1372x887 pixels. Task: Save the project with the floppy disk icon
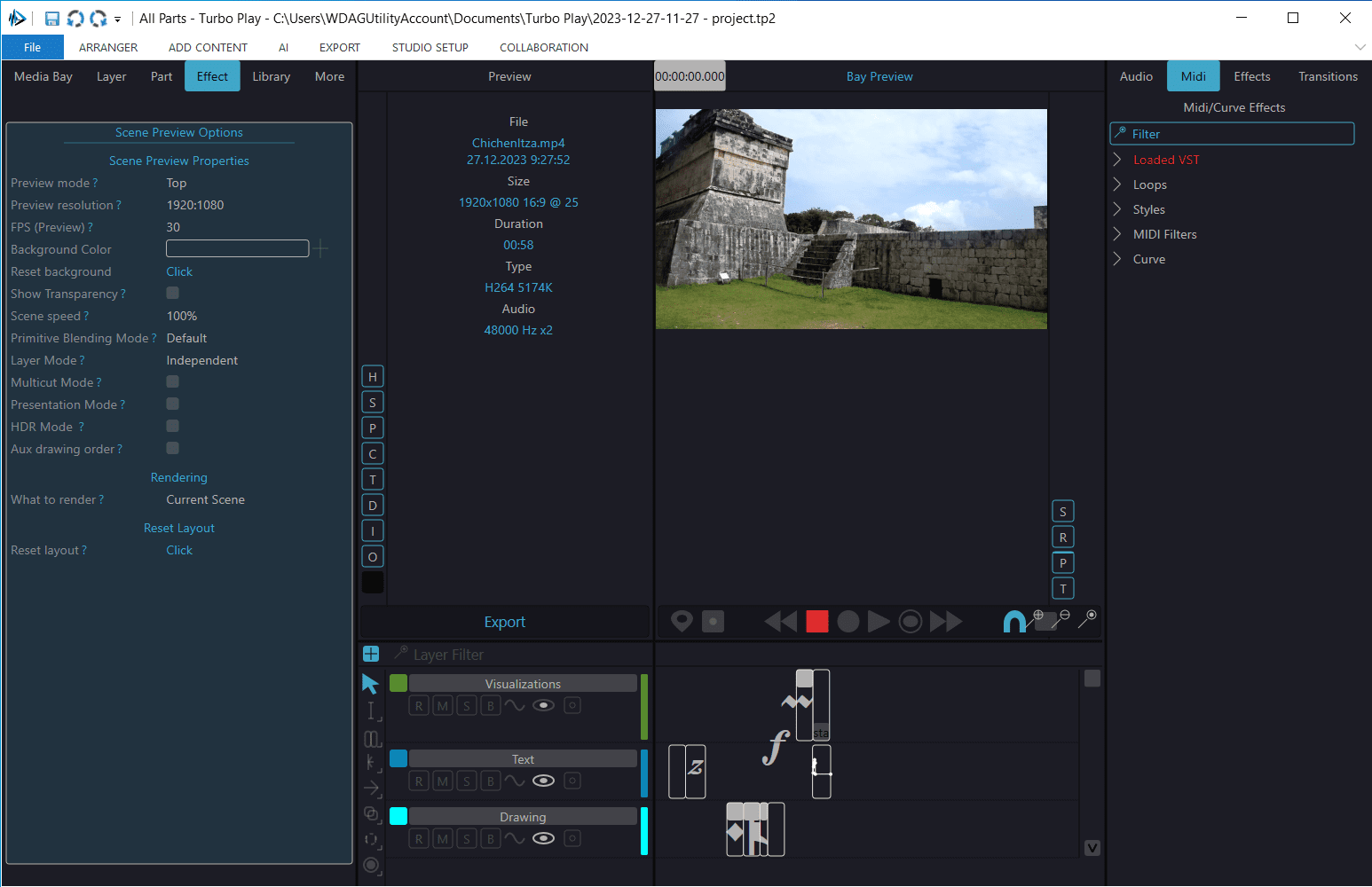point(52,18)
